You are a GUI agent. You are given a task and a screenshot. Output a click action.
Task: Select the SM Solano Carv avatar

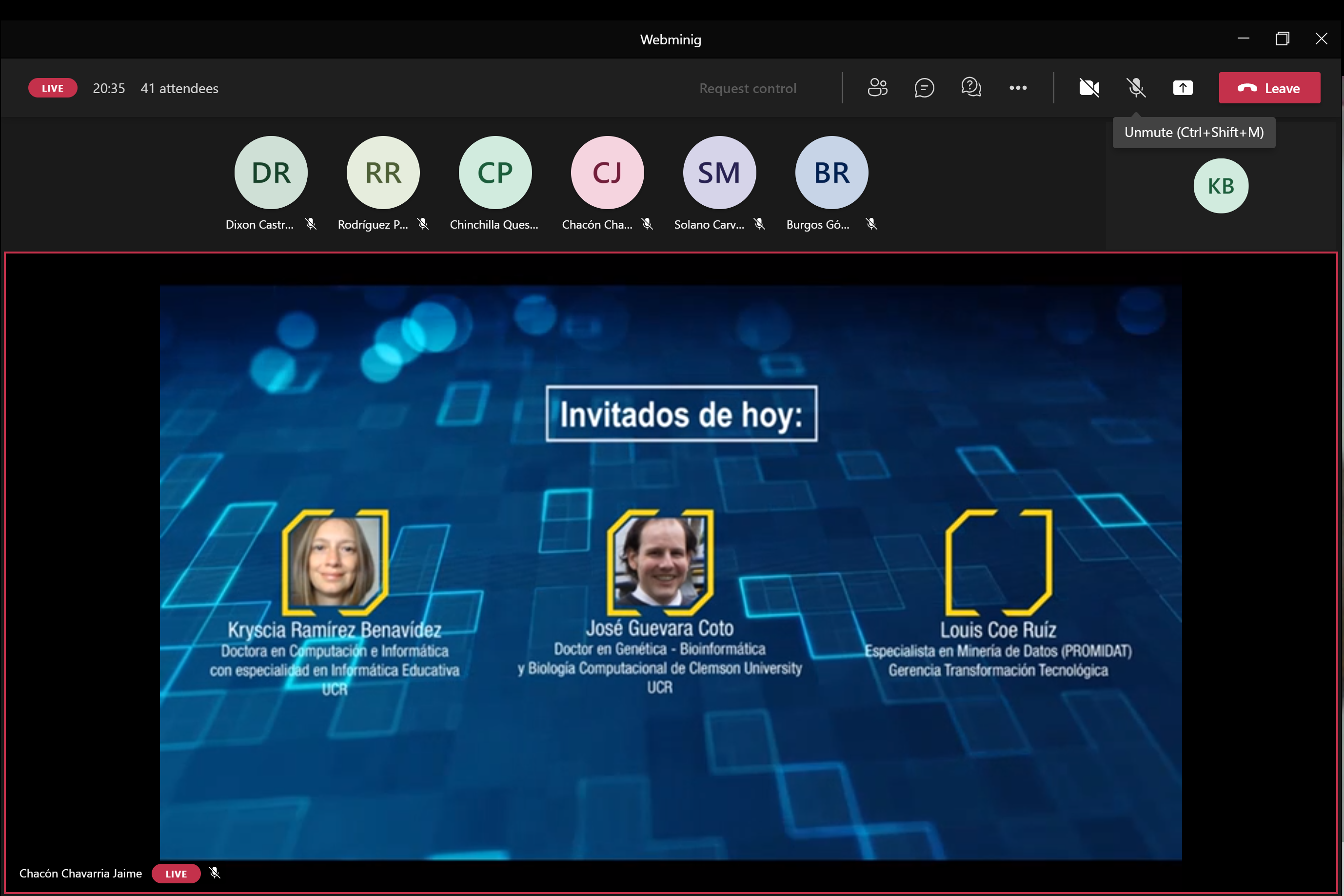(x=719, y=173)
